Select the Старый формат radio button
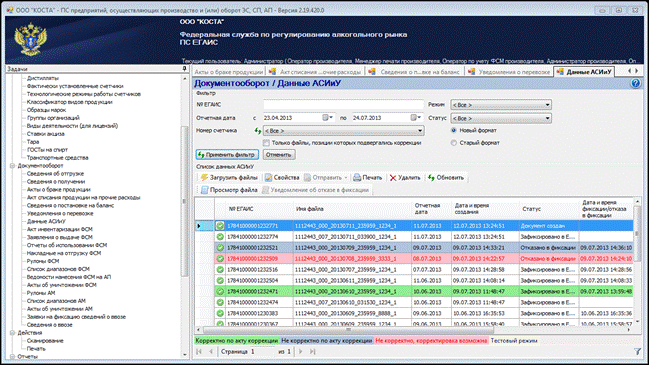 [454, 143]
